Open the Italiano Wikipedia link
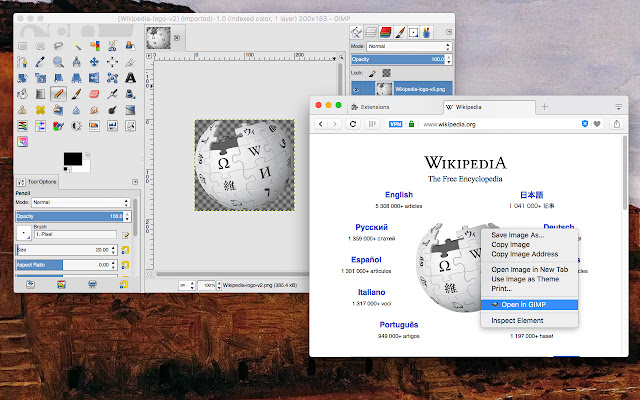The width and height of the screenshot is (640, 400). click(371, 292)
